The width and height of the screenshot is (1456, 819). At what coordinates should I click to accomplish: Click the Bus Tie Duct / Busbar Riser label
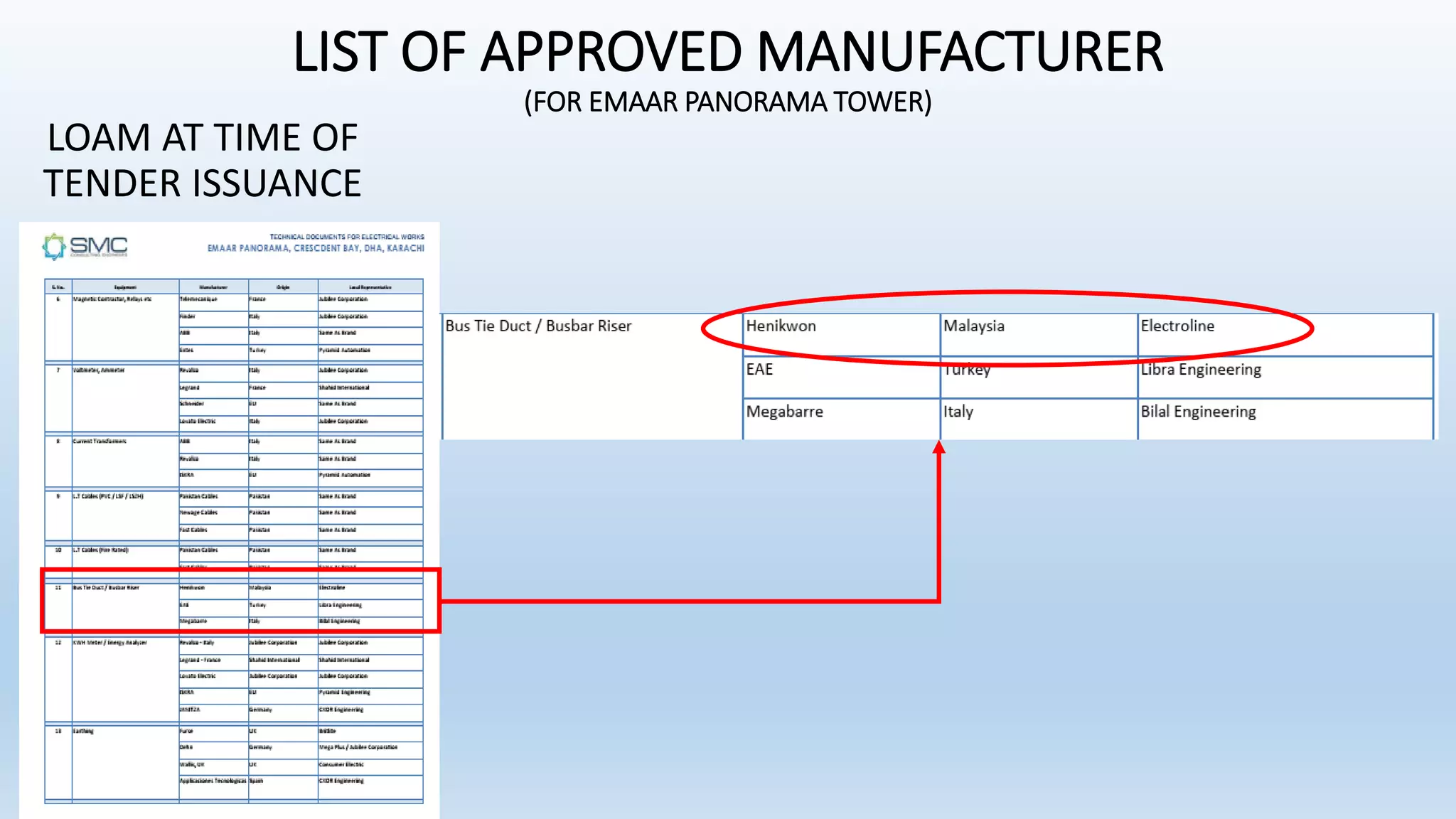(538, 326)
